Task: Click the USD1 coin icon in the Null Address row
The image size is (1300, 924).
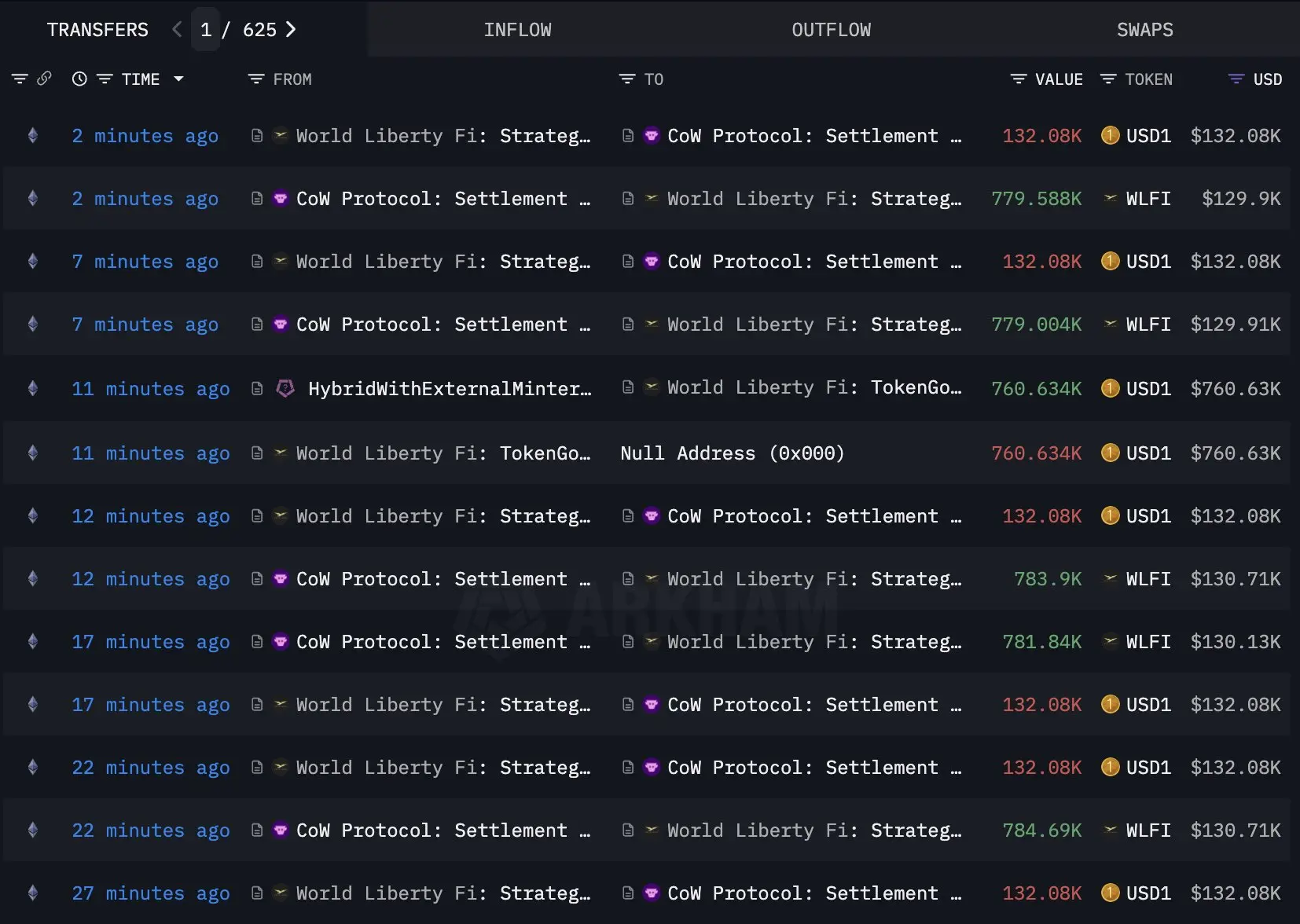Action: click(1111, 453)
